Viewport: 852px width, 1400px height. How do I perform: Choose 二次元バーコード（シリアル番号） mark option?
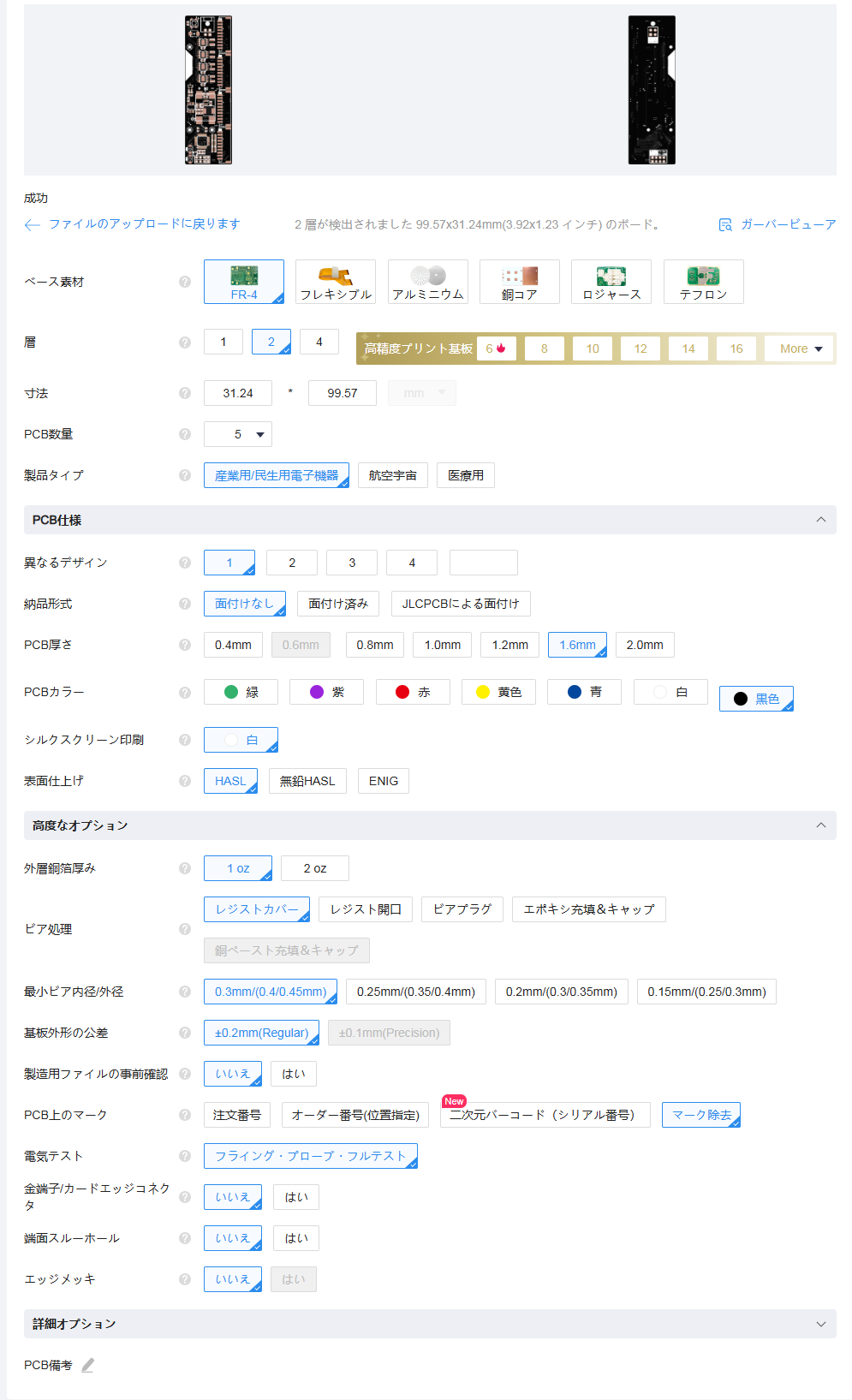click(x=545, y=1115)
